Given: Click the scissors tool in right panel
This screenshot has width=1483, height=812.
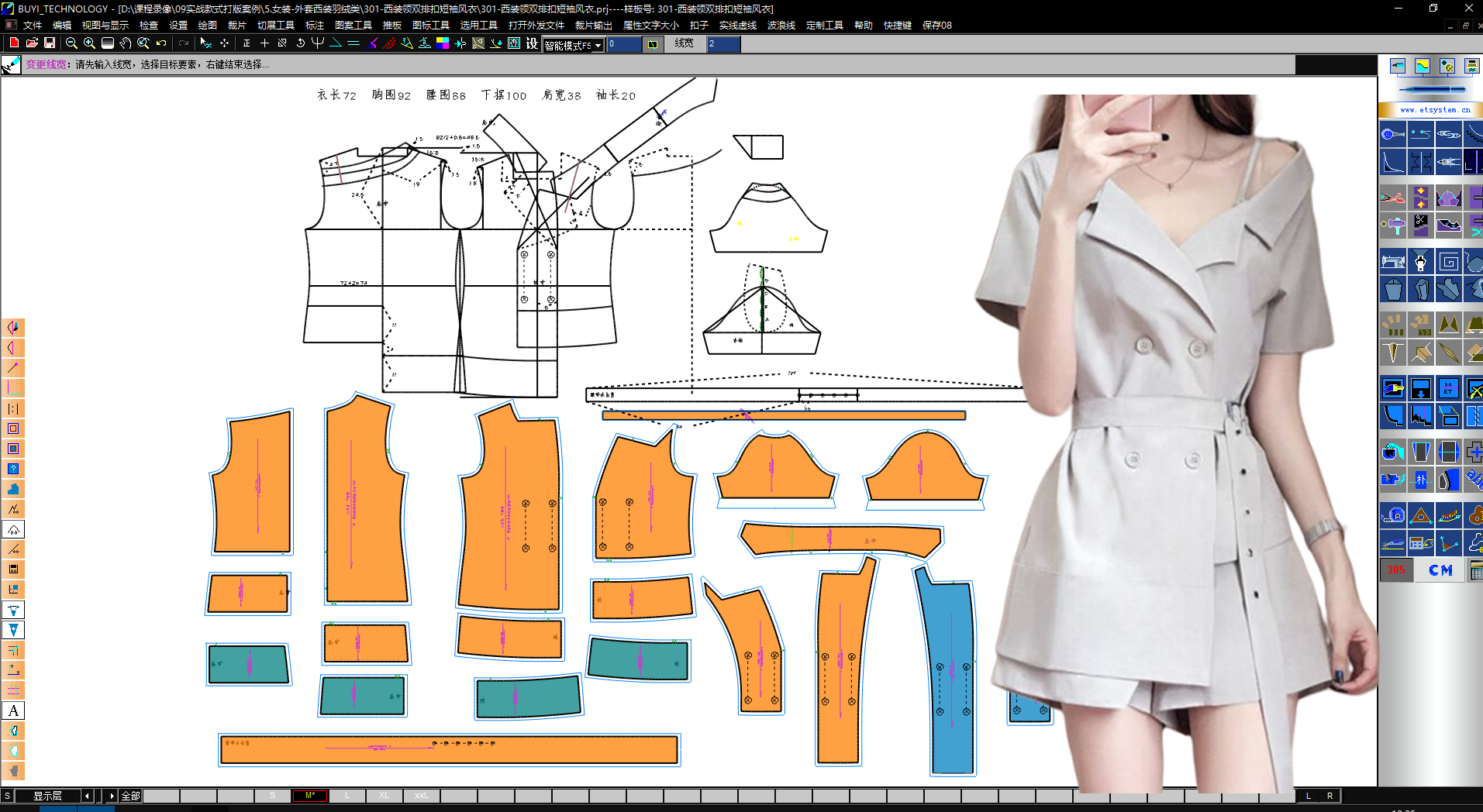Looking at the screenshot, I should tap(1392, 198).
